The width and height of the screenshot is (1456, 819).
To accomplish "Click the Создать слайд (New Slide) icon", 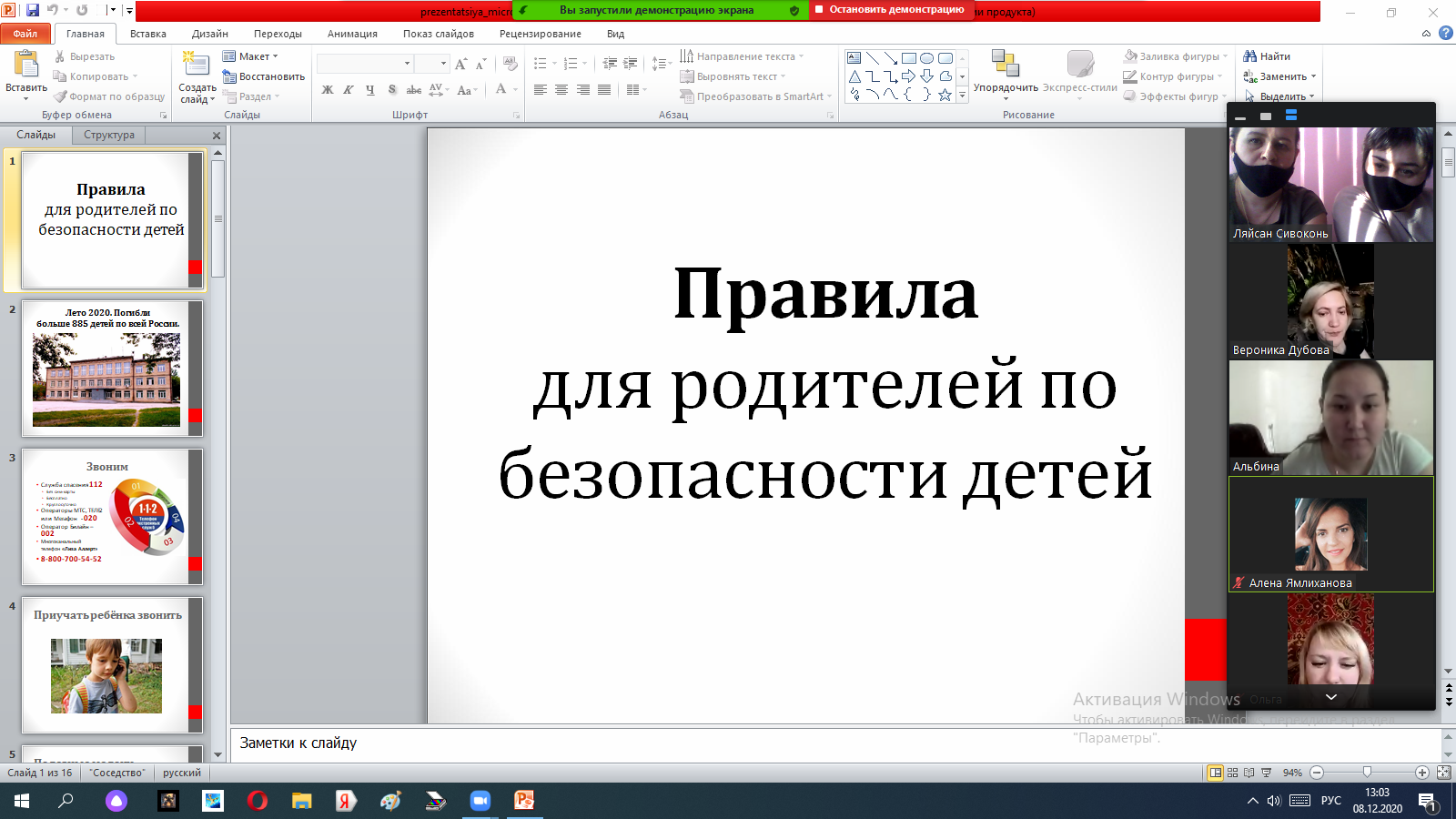I will point(196,65).
